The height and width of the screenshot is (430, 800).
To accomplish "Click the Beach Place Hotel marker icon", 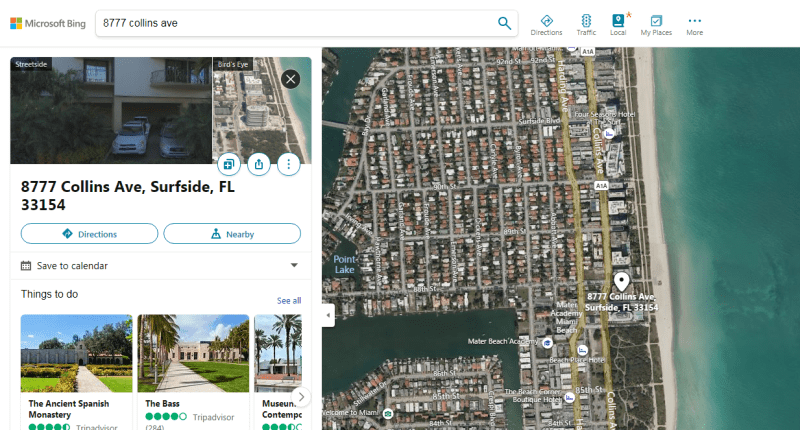I will (x=583, y=350).
